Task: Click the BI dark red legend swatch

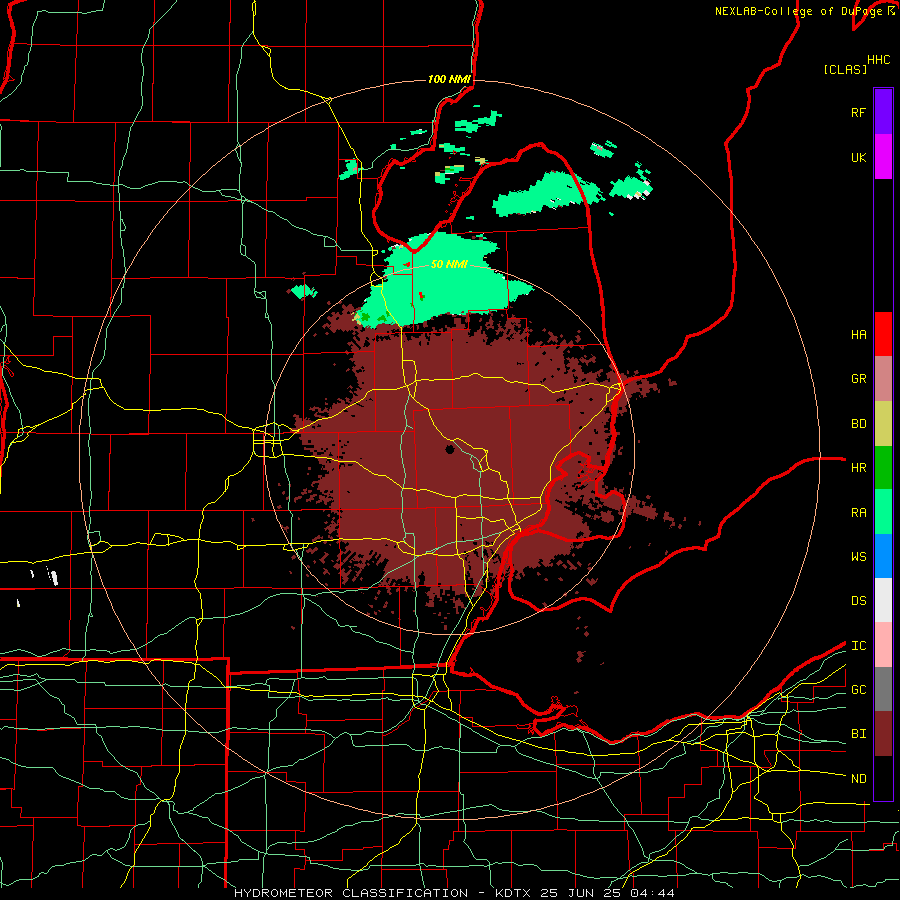Action: pos(883,734)
